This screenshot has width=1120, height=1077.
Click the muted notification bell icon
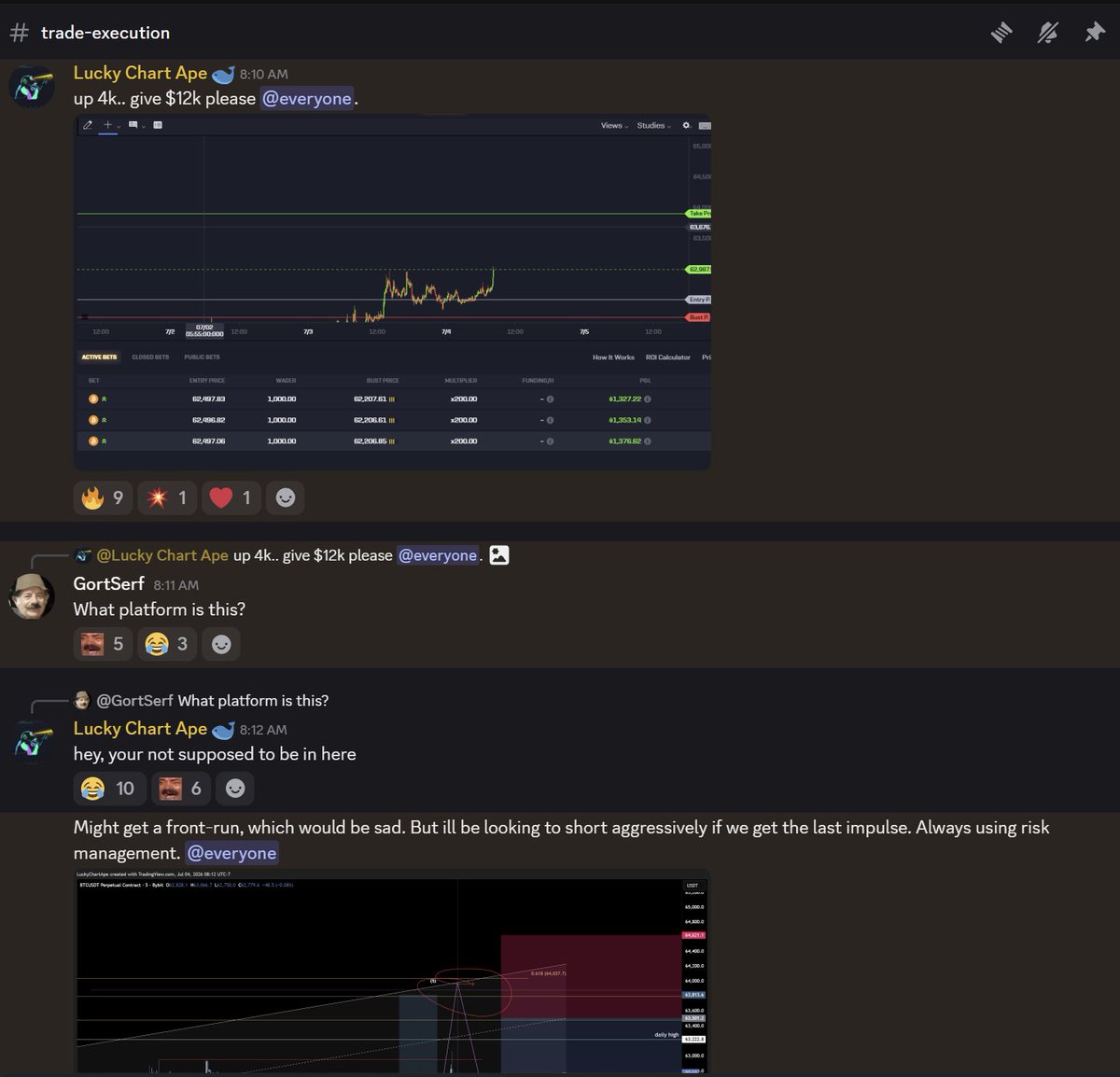coord(1048,33)
